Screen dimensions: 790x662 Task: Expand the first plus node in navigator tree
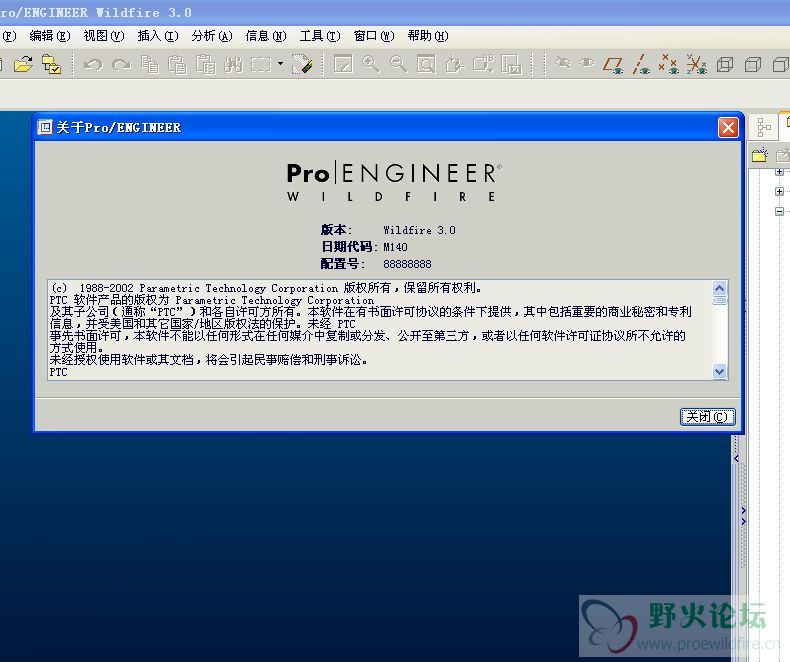pos(779,172)
